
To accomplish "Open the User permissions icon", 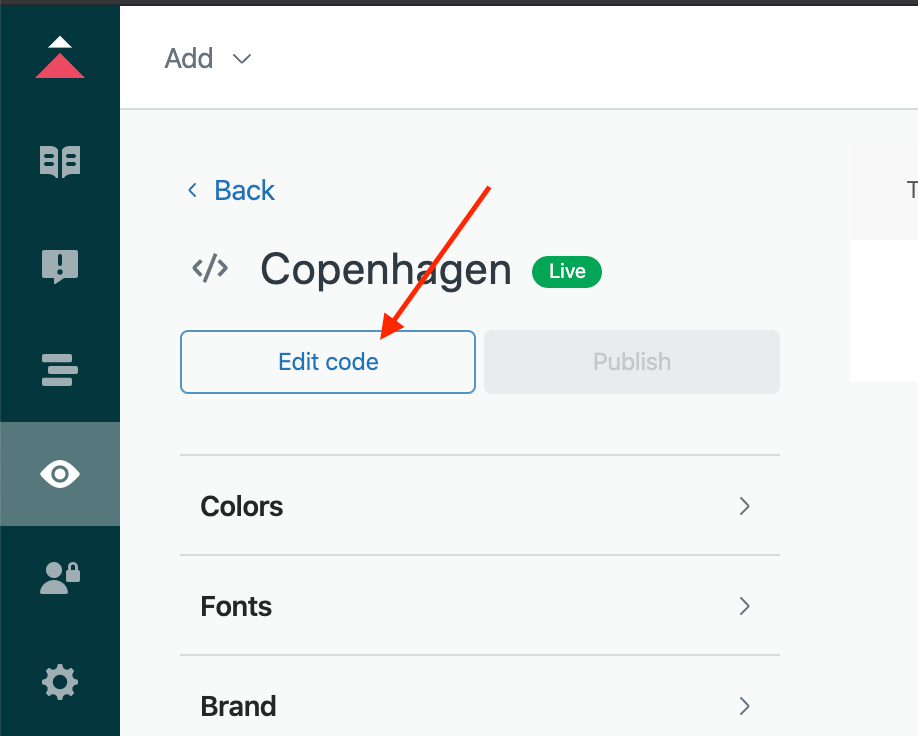I will click(x=60, y=577).
